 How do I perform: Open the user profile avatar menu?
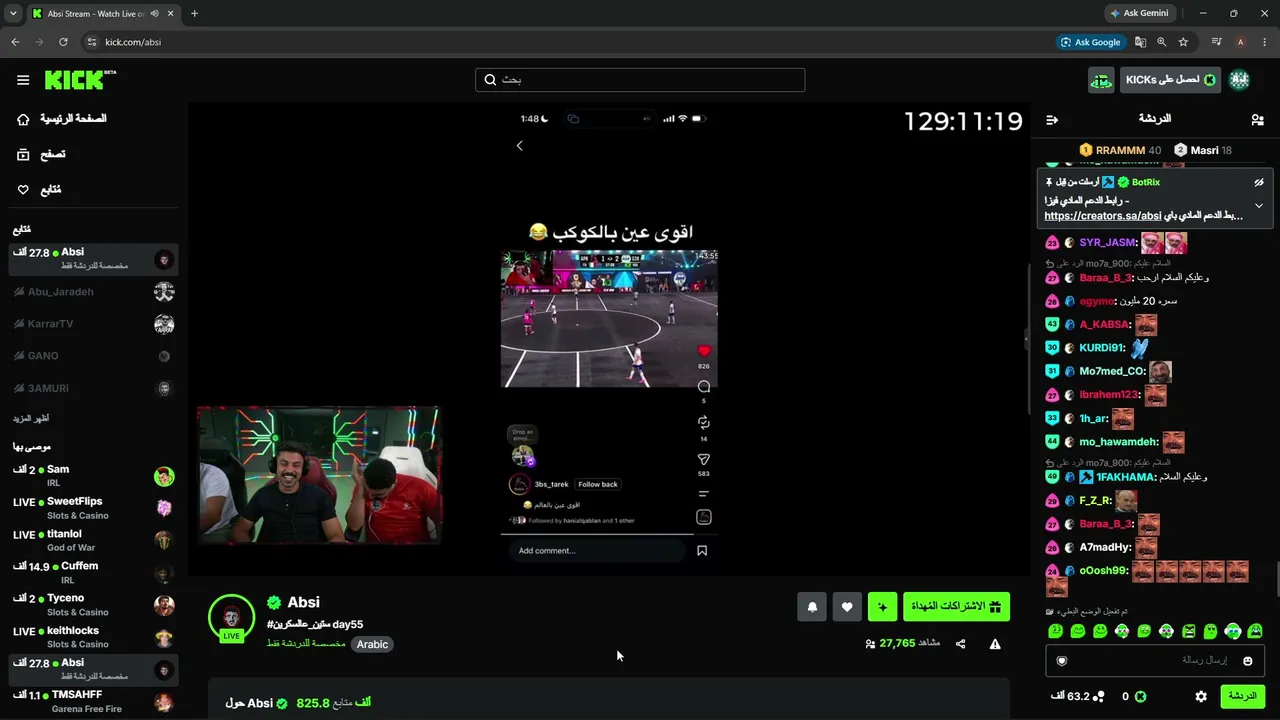click(1239, 80)
